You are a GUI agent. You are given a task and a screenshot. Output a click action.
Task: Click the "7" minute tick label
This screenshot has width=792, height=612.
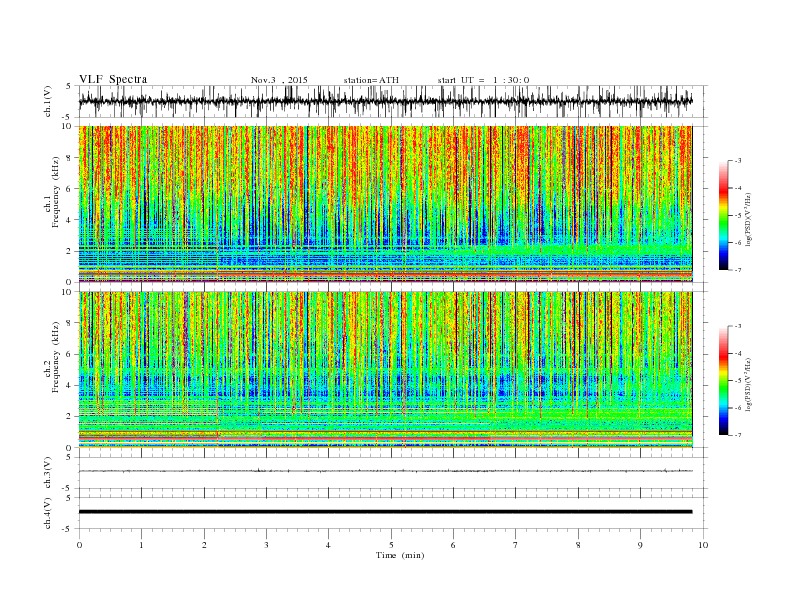[516, 545]
